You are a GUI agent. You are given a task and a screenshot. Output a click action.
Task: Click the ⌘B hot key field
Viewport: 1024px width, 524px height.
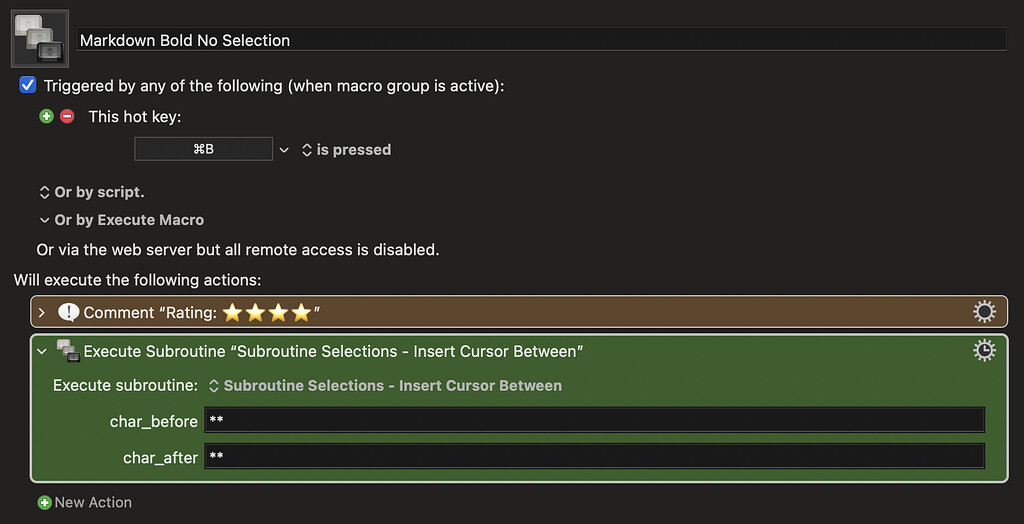203,149
